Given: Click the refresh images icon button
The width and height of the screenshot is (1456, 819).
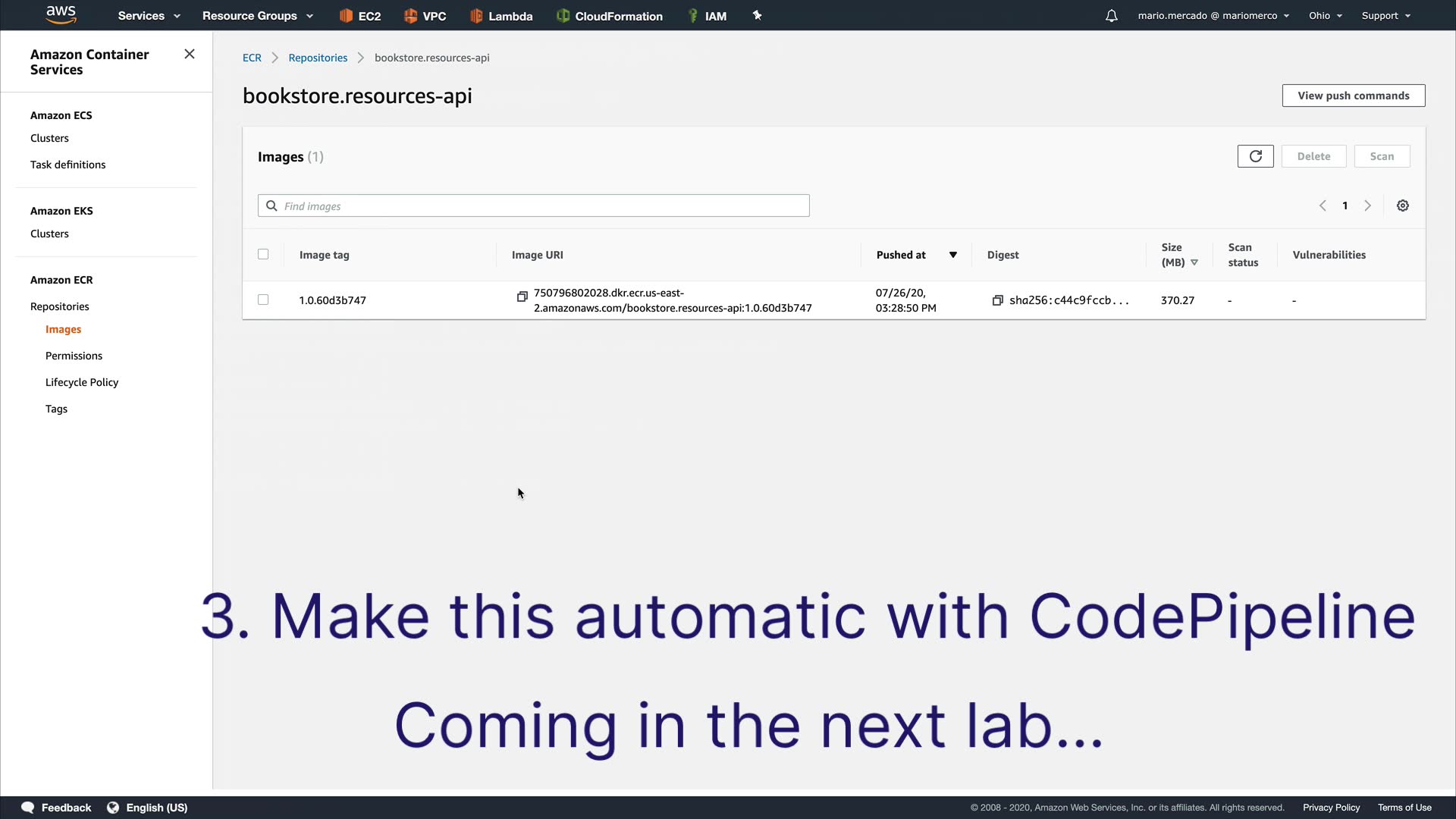Looking at the screenshot, I should tap(1255, 156).
